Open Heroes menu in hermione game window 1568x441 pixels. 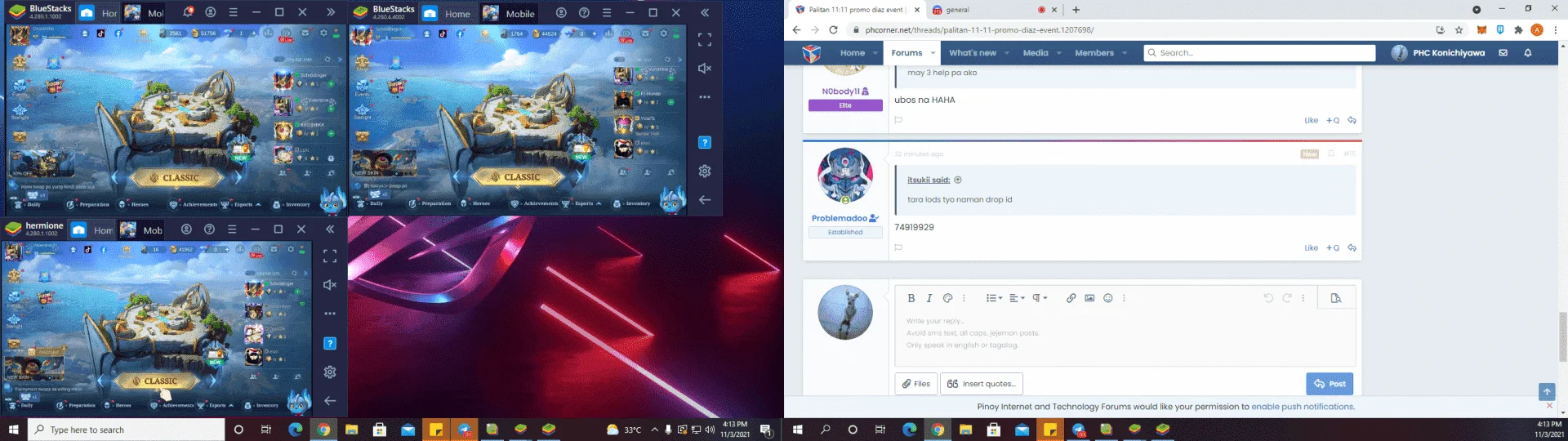coord(118,405)
